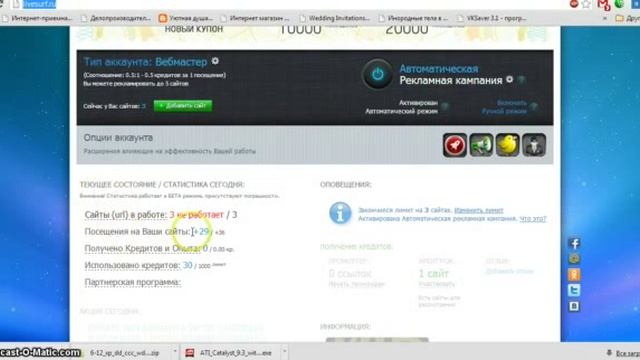The width and height of the screenshot is (640, 360).
Task: Open the Wedding Invitations bookmark
Action: coord(335,18)
